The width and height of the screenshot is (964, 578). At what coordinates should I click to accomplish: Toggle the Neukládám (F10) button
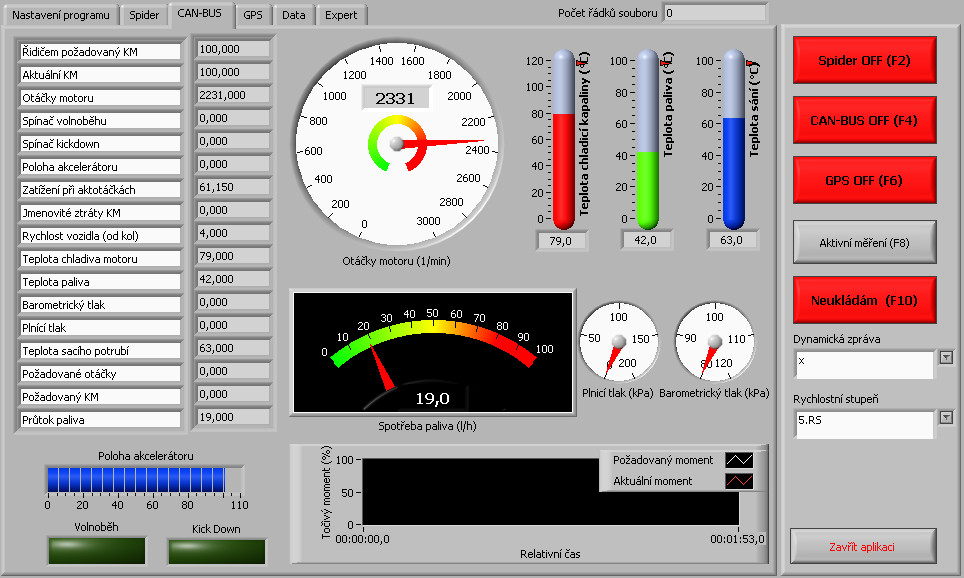point(864,300)
